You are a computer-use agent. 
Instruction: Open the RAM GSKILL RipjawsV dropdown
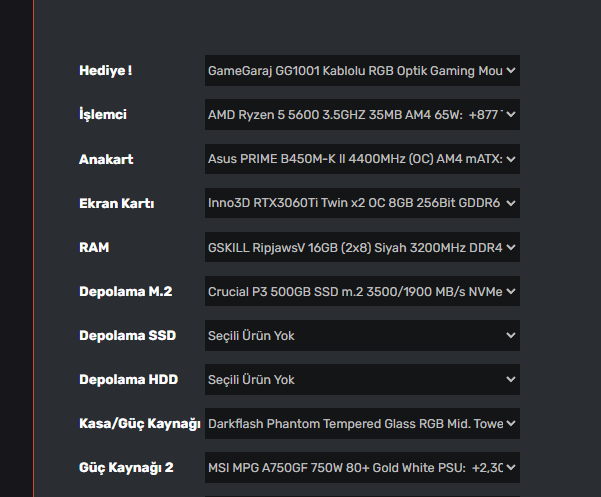click(362, 247)
